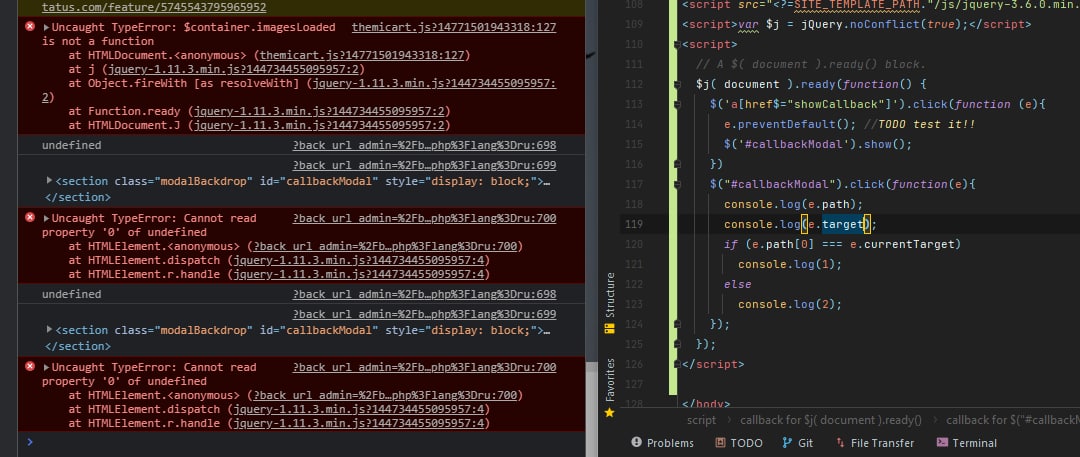The image size is (1080, 457).
Task: Open jquery link in the 'at j' stack line
Action: [231, 69]
